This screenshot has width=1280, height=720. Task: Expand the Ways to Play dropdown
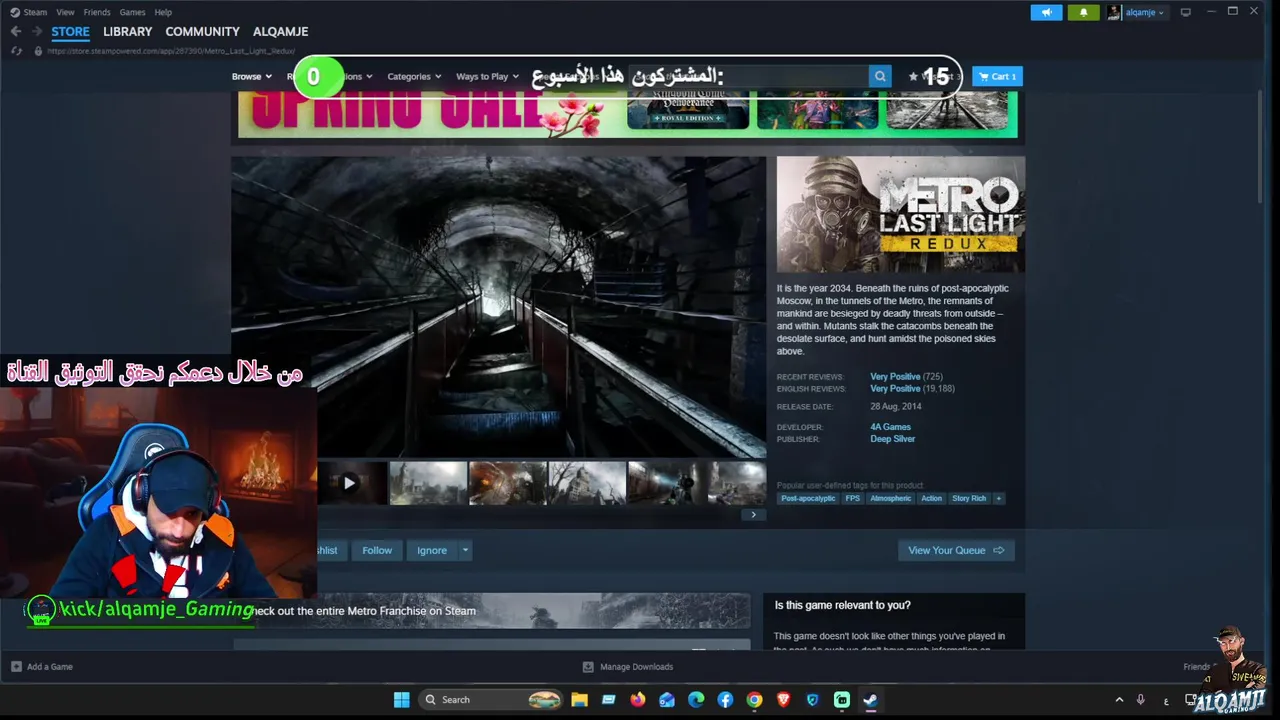point(487,76)
